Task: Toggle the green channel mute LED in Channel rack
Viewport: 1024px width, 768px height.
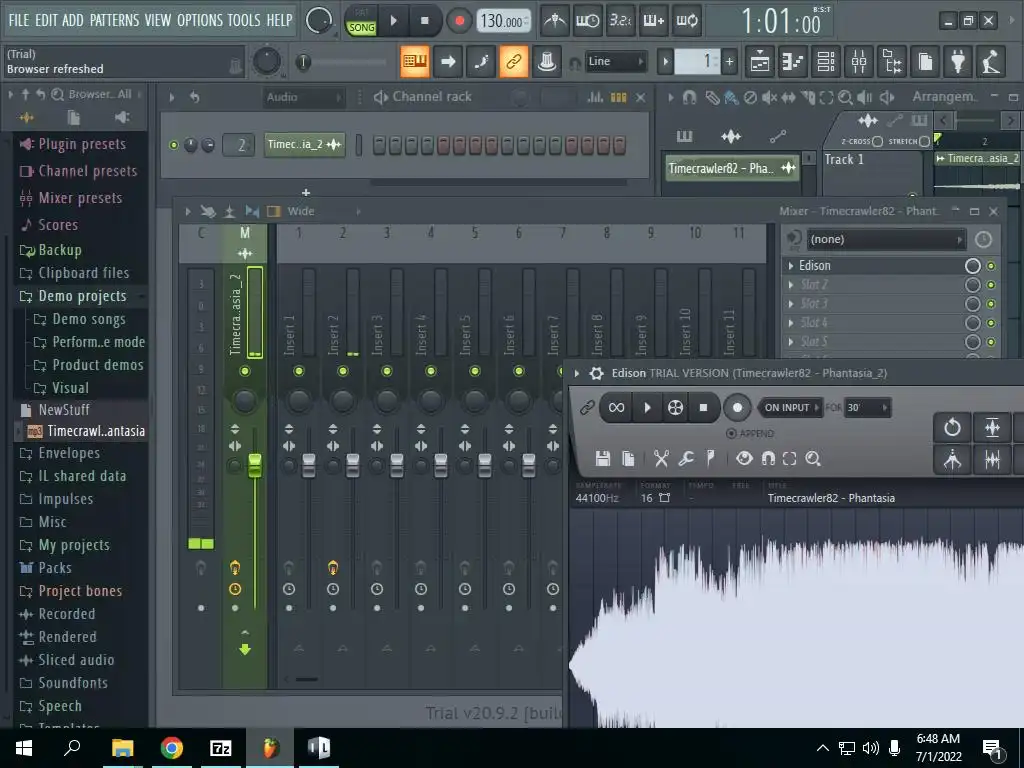Action: (x=174, y=145)
